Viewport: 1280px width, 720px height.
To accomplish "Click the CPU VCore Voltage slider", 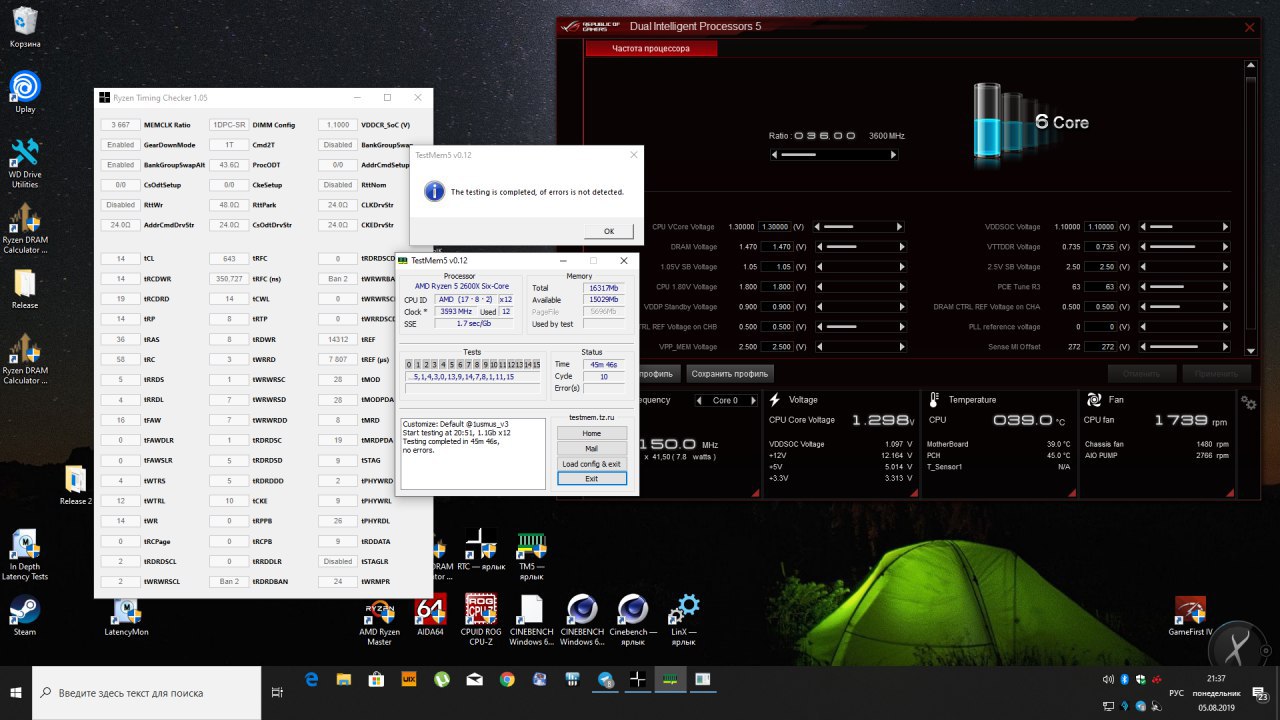I will click(x=858, y=227).
